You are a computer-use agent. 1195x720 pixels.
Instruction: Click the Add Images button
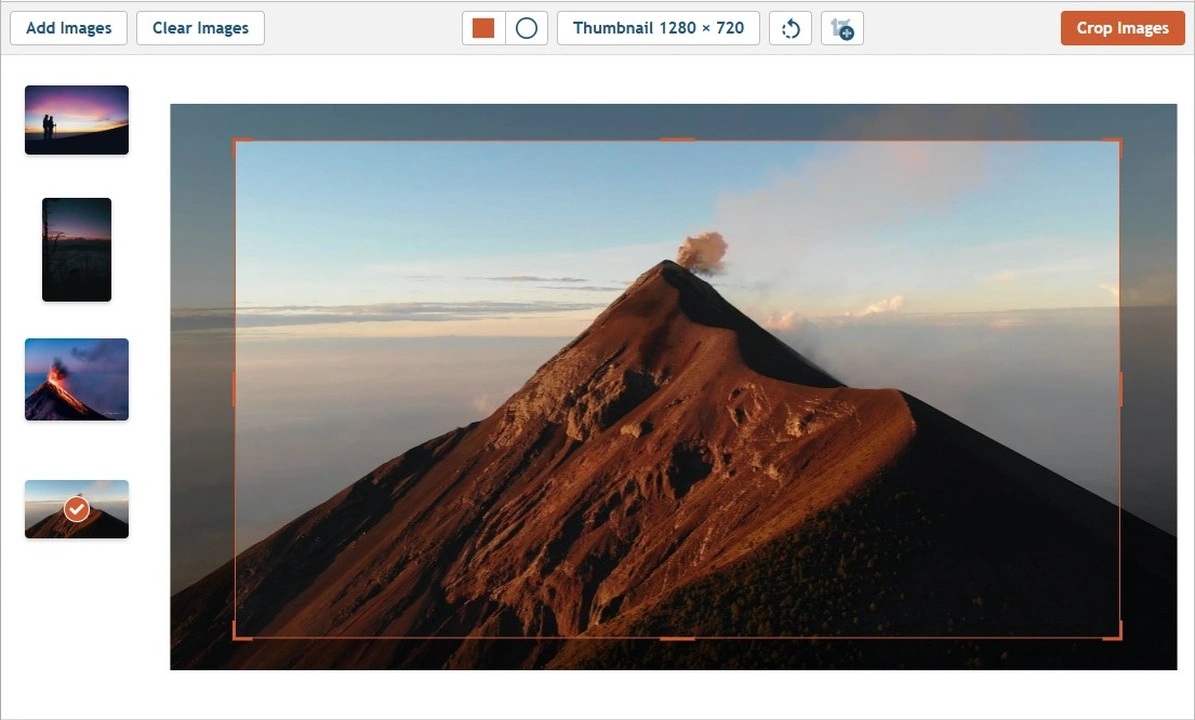coord(68,28)
